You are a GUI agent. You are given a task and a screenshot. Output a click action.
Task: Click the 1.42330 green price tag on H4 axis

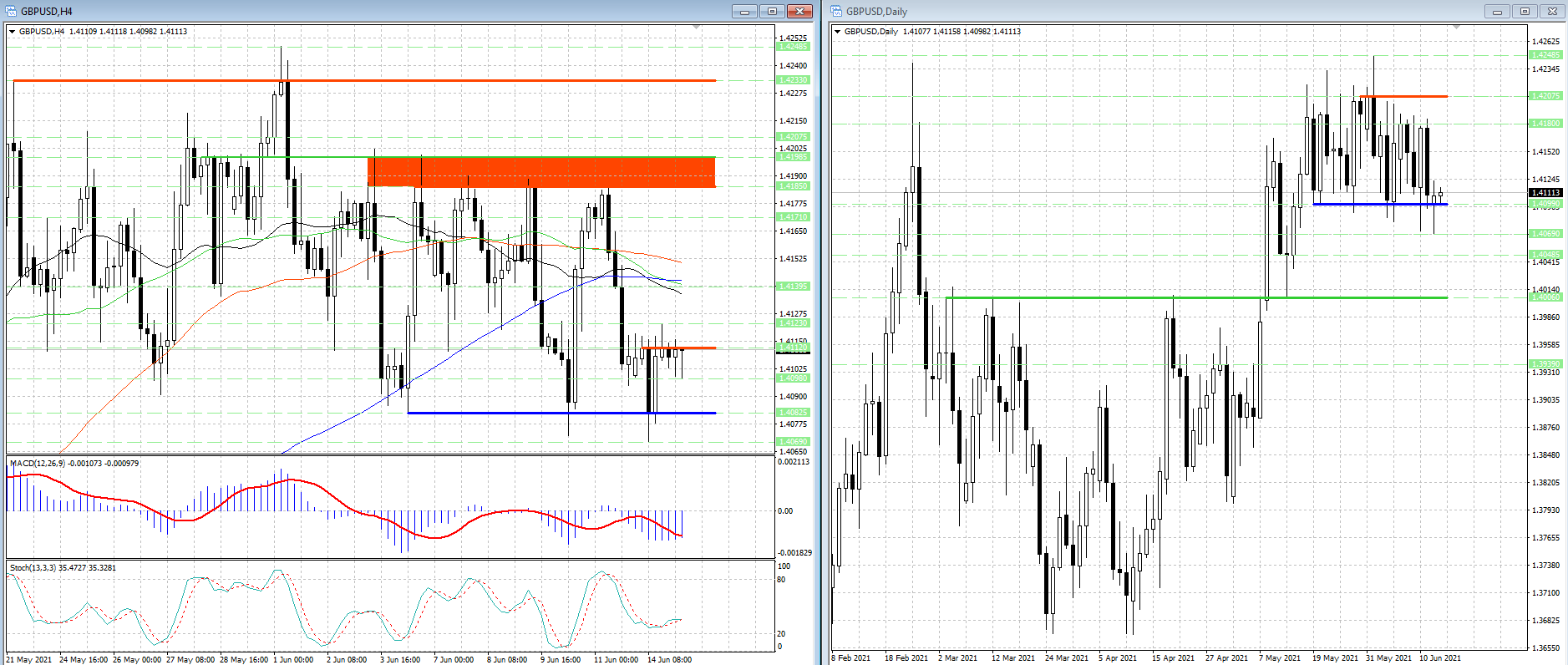coord(794,80)
